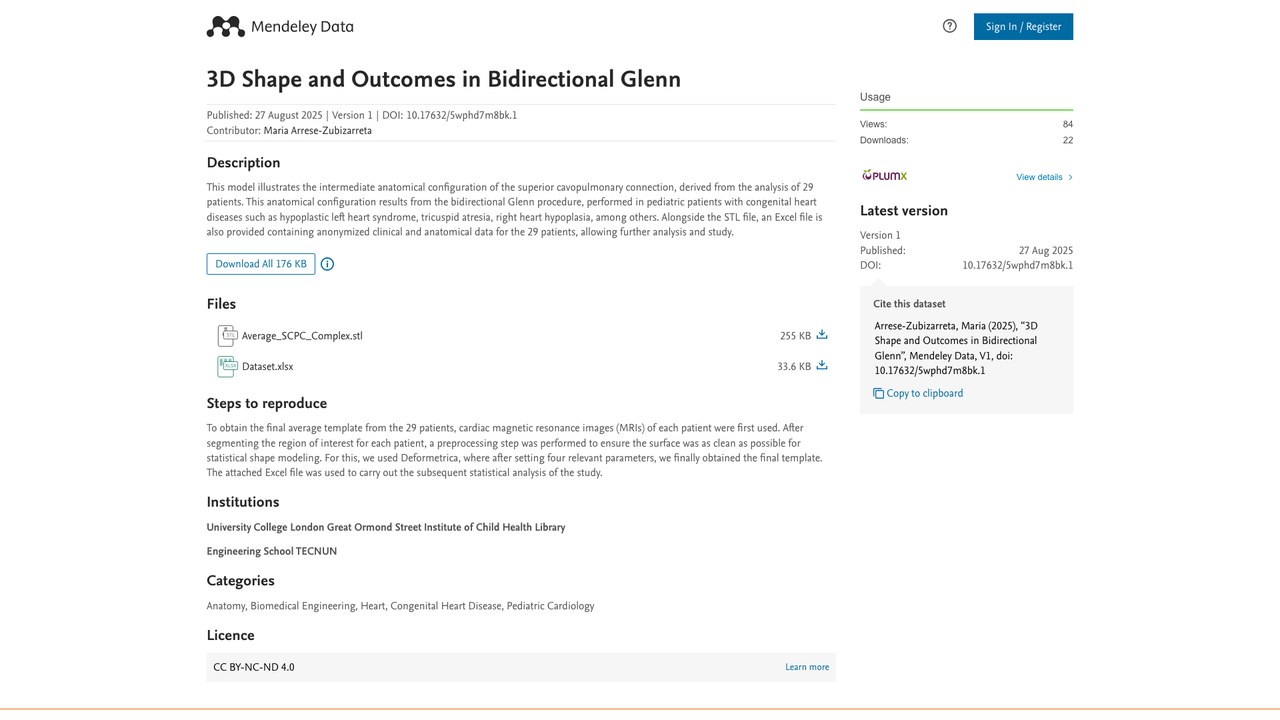1280x720 pixels.
Task: Click the PlumX metrics logo
Action: click(885, 176)
